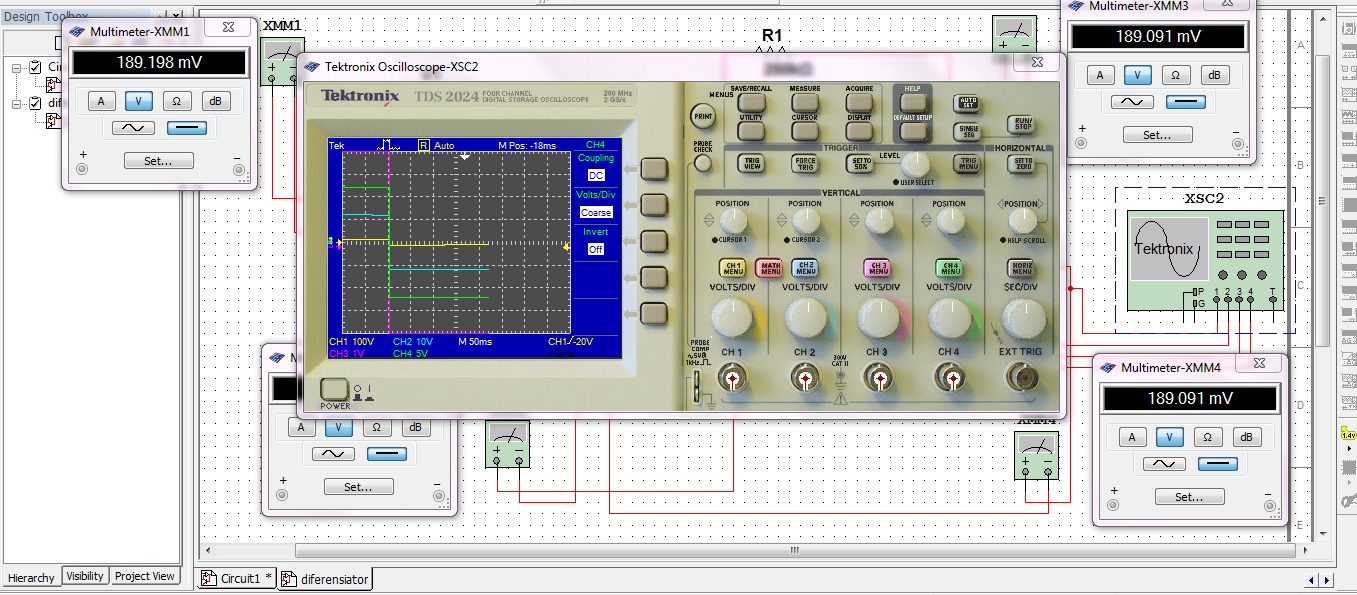Image resolution: width=1357 pixels, height=595 pixels.
Task: Click the CH1 VOLTS/DIV knob
Action: [733, 318]
